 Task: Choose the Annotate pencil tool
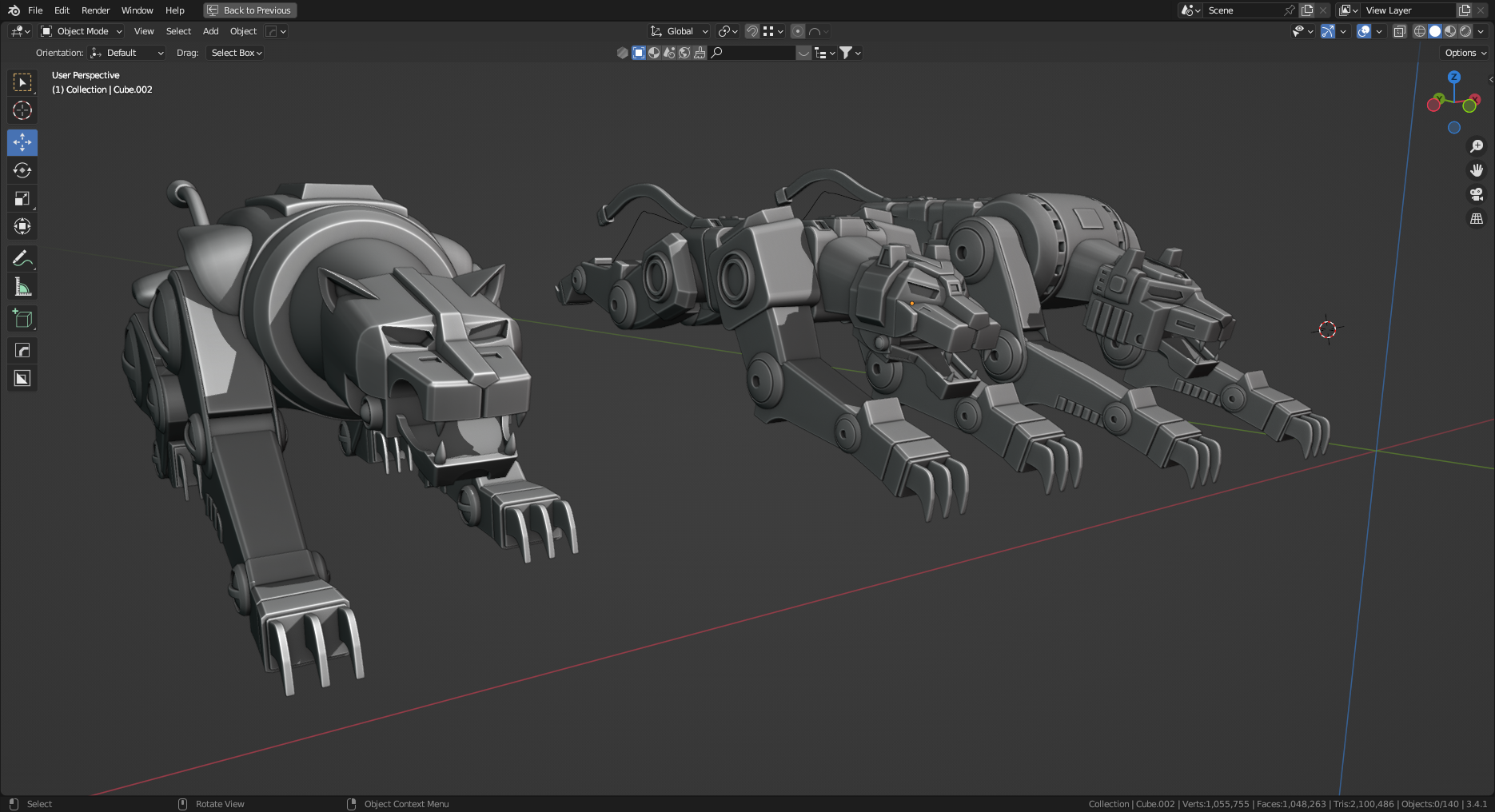coord(22,258)
